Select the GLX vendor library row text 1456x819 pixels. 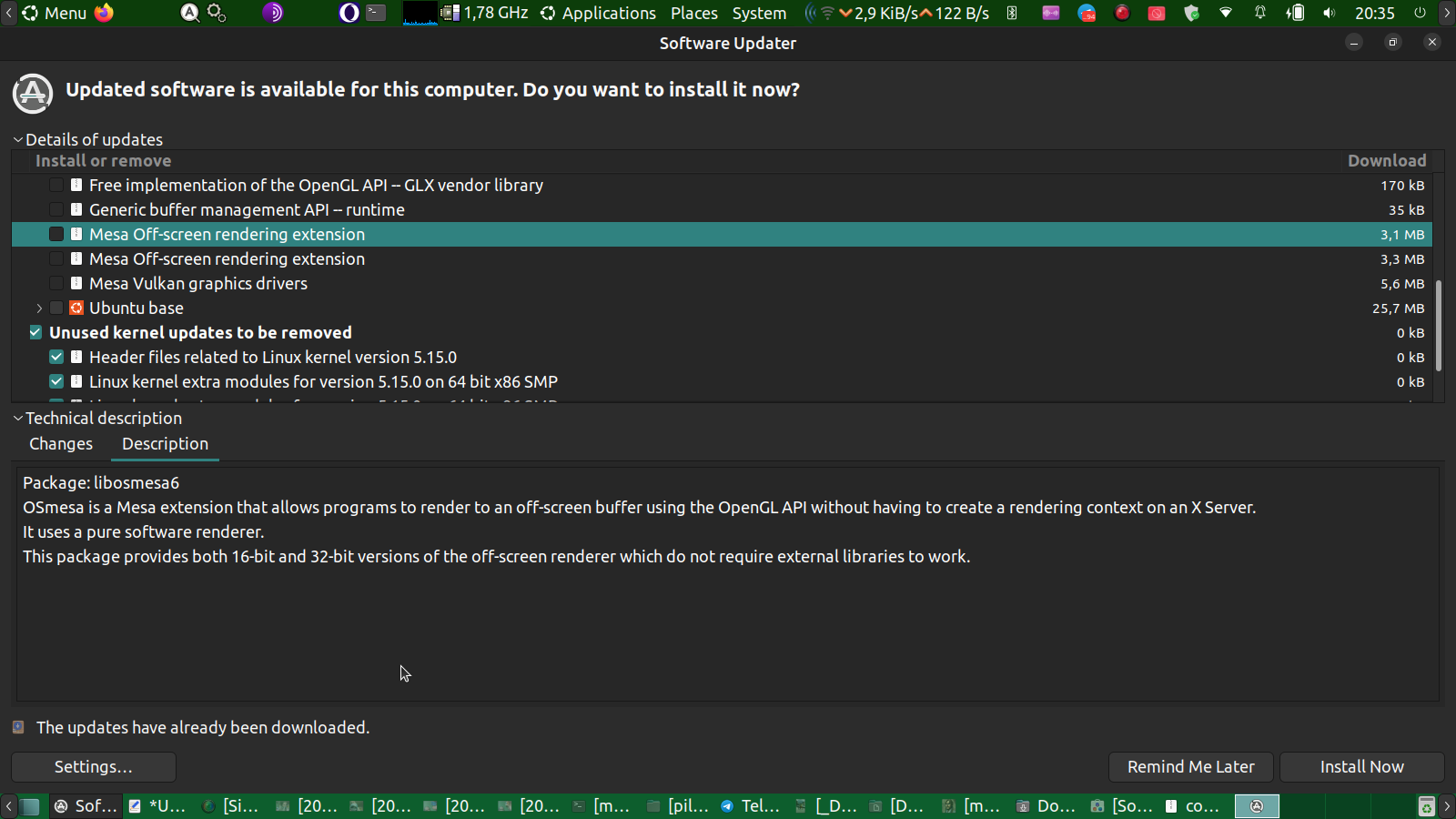[316, 185]
